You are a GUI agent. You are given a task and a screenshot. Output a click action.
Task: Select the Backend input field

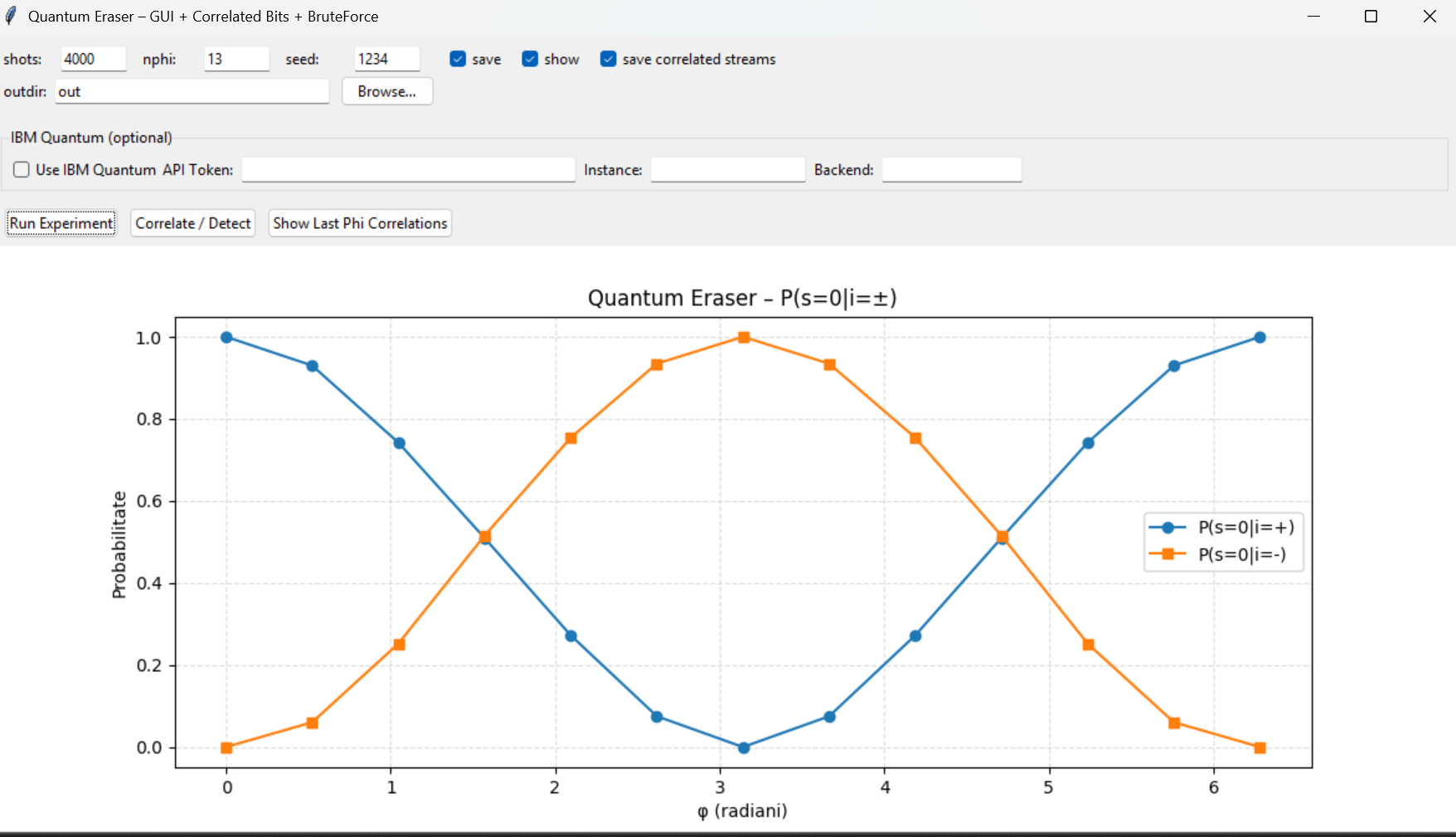tap(951, 170)
